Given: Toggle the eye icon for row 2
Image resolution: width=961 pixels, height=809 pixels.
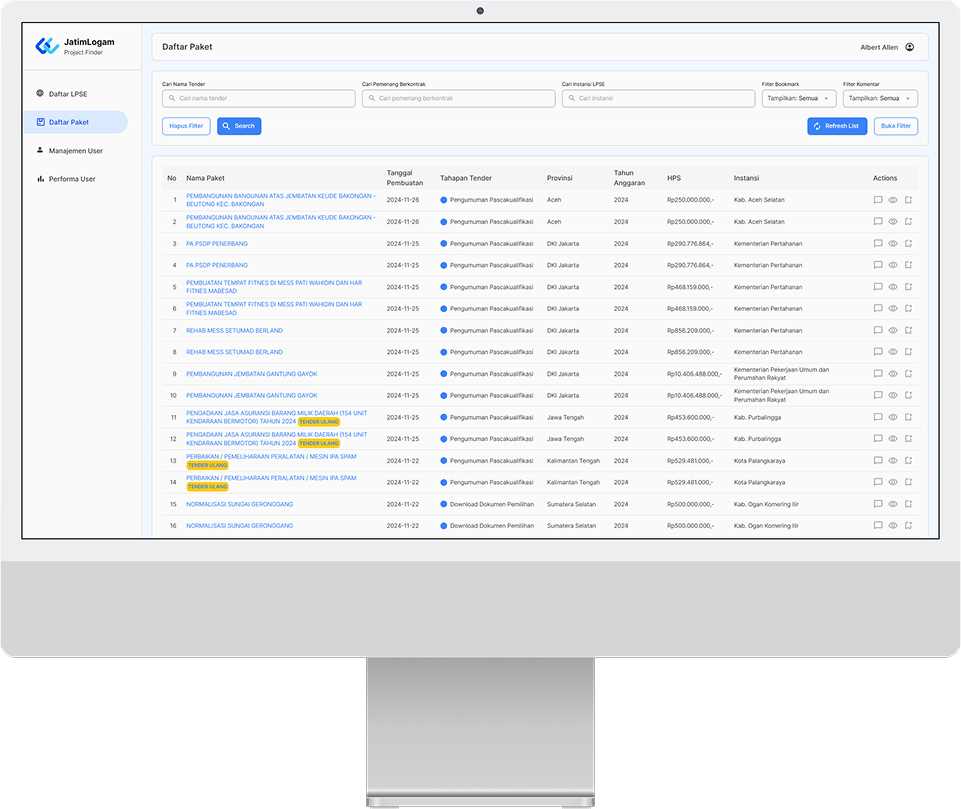Looking at the screenshot, I should point(893,222).
